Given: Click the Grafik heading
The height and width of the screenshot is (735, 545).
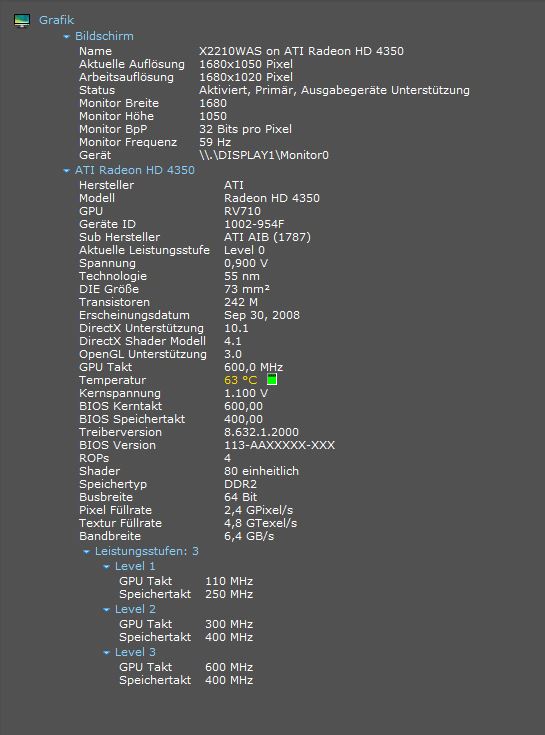Looking at the screenshot, I should 56,20.
